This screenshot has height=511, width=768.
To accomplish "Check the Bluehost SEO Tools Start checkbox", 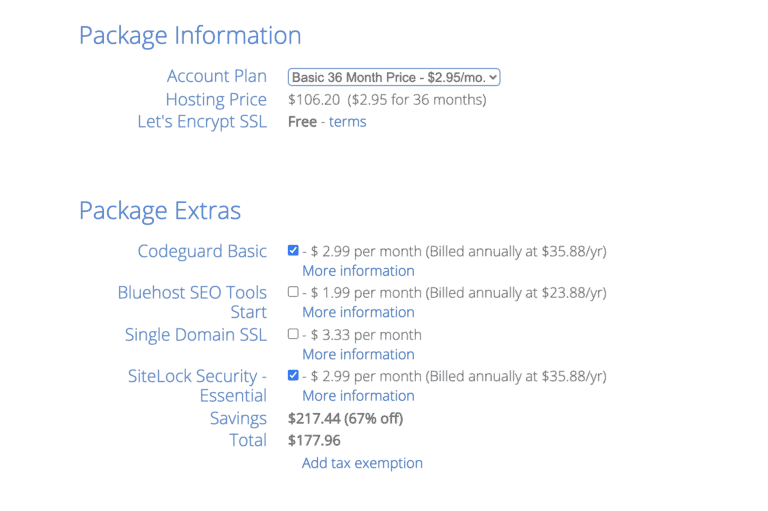I will pos(293,292).
